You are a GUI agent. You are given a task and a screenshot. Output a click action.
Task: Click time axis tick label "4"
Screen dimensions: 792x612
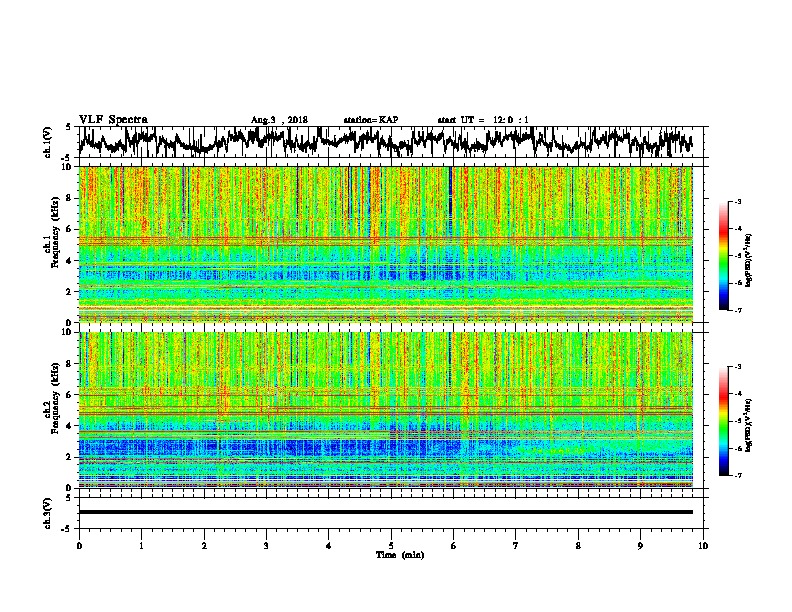pyautogui.click(x=329, y=546)
